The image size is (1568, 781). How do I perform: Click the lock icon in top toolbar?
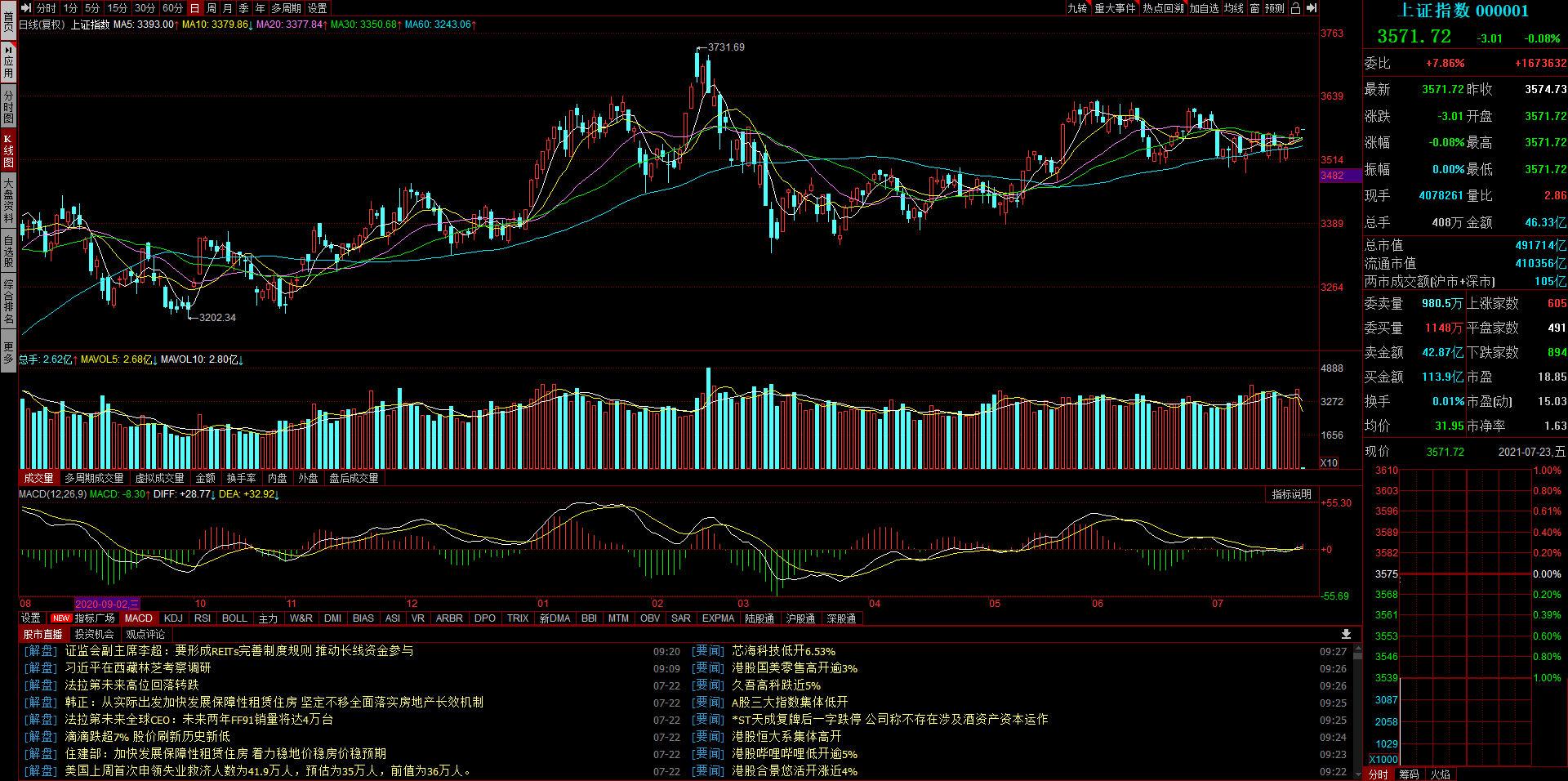coord(1295,8)
